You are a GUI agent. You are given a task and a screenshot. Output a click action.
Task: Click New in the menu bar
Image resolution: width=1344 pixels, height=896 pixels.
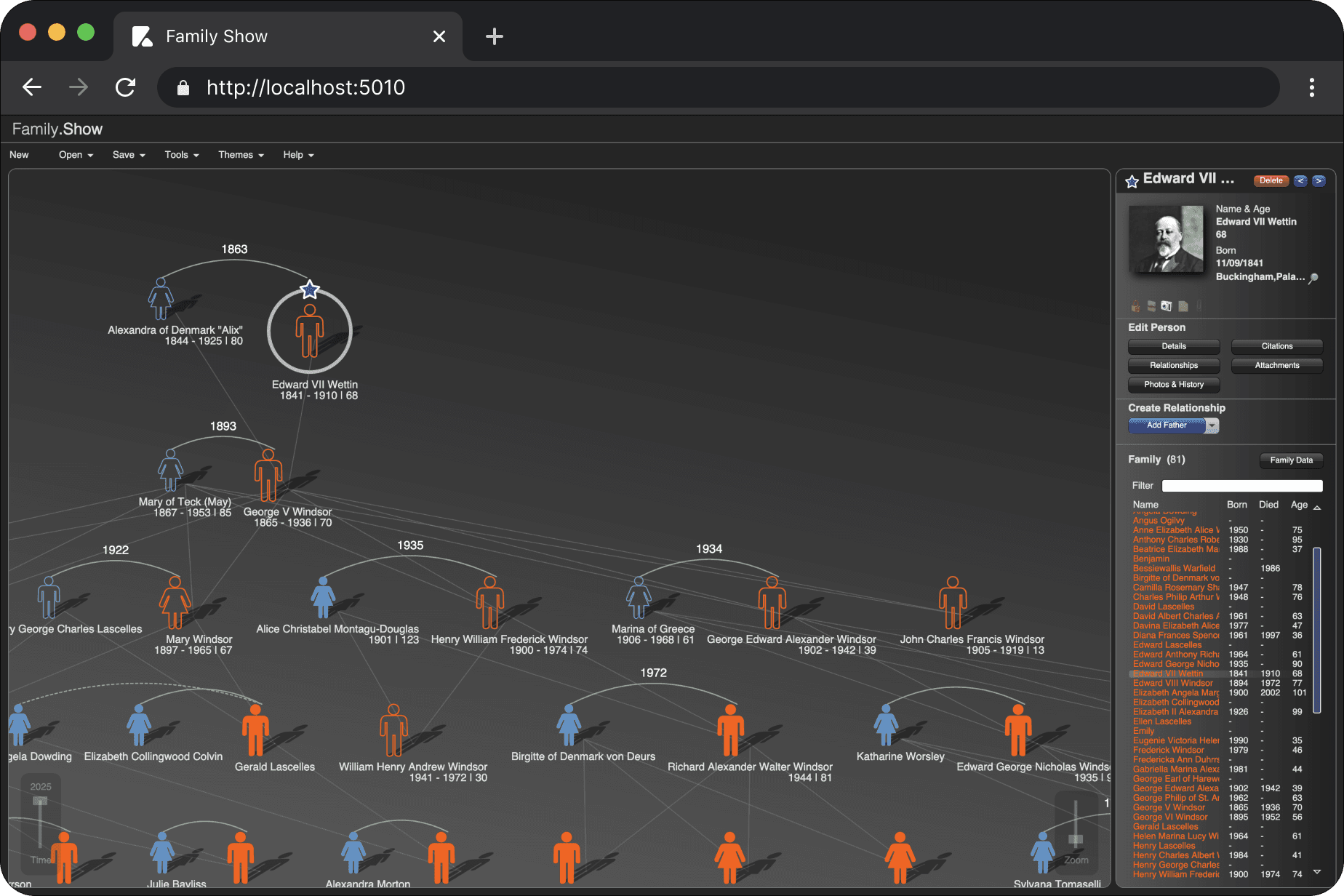[19, 154]
